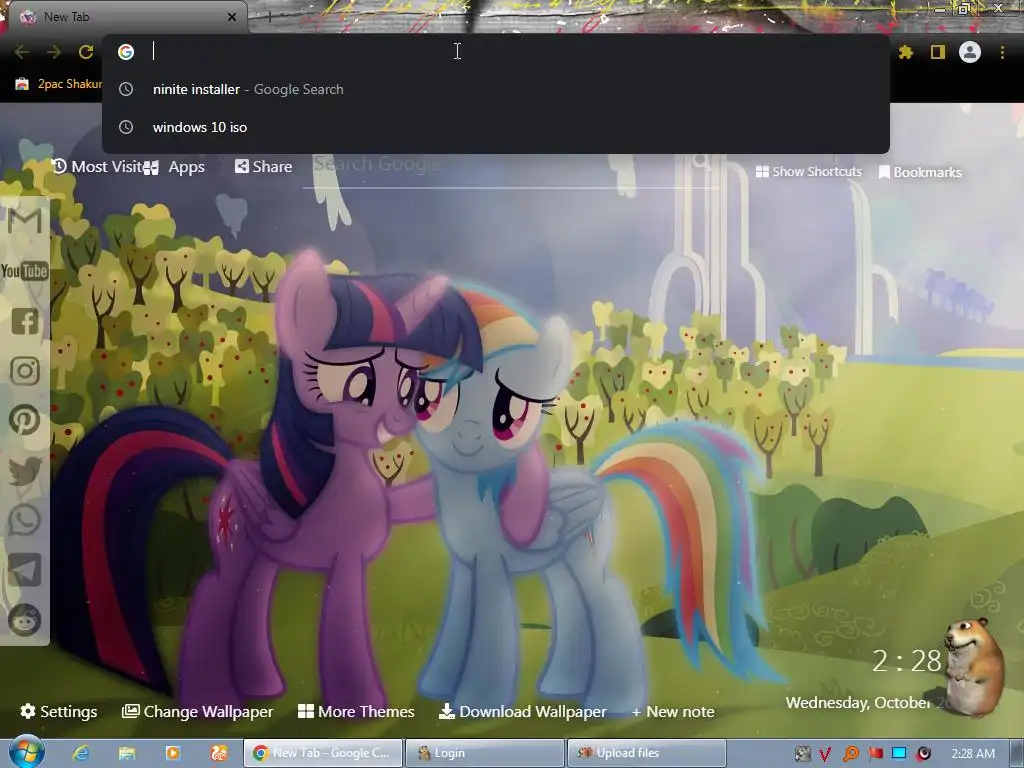The image size is (1024, 768).
Task: Open the Extensions puzzle icon
Action: pyautogui.click(x=906, y=52)
